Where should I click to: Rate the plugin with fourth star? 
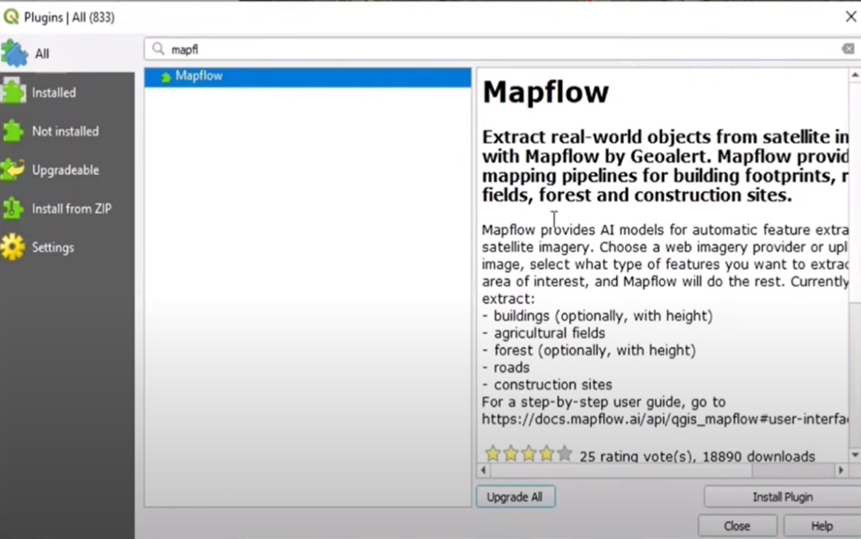point(546,453)
